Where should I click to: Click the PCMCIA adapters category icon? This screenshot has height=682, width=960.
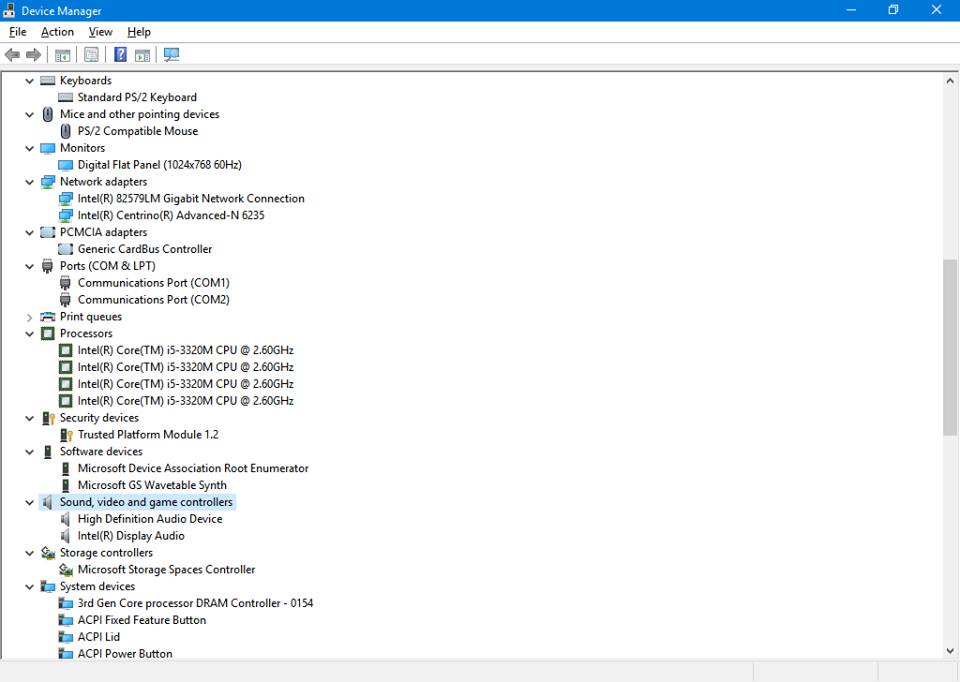click(x=48, y=233)
